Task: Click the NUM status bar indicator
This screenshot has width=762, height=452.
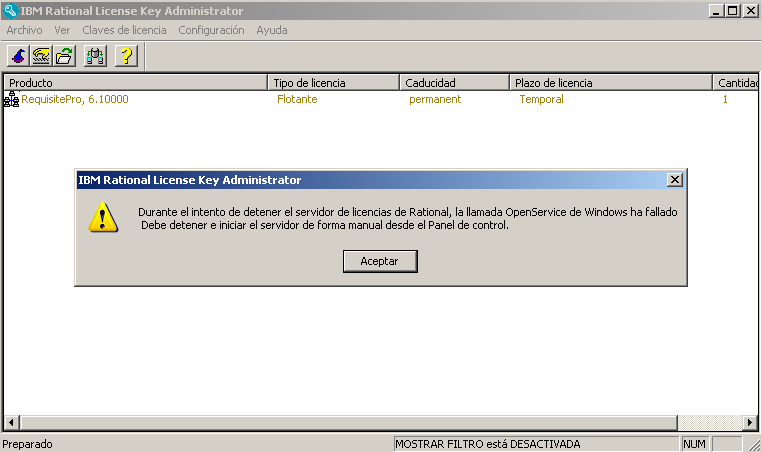Action: [x=694, y=444]
